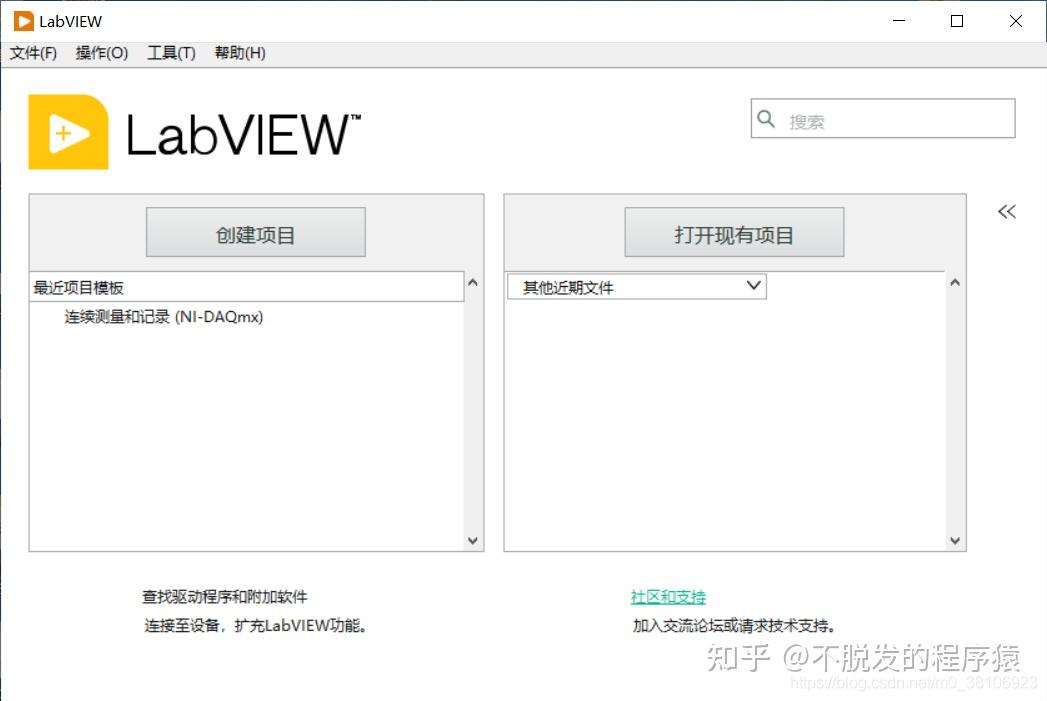Click the LabVIEW logo icon
The width and height of the screenshot is (1047, 701).
click(x=67, y=131)
